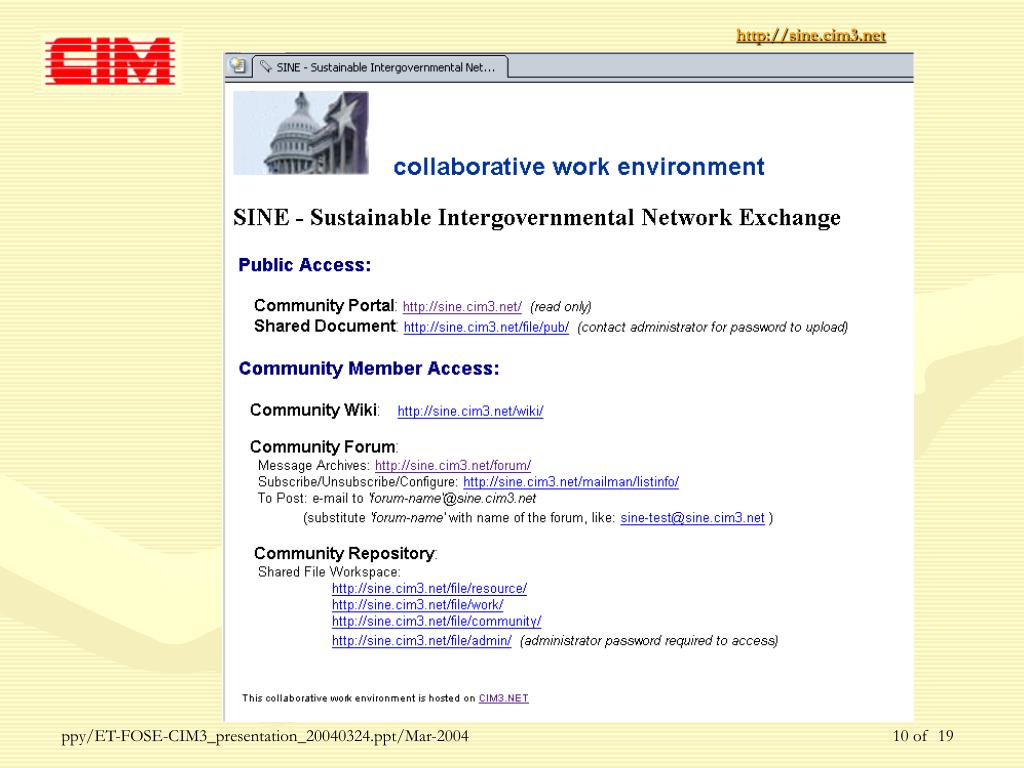Click the Capitol dome banner image

tap(301, 133)
